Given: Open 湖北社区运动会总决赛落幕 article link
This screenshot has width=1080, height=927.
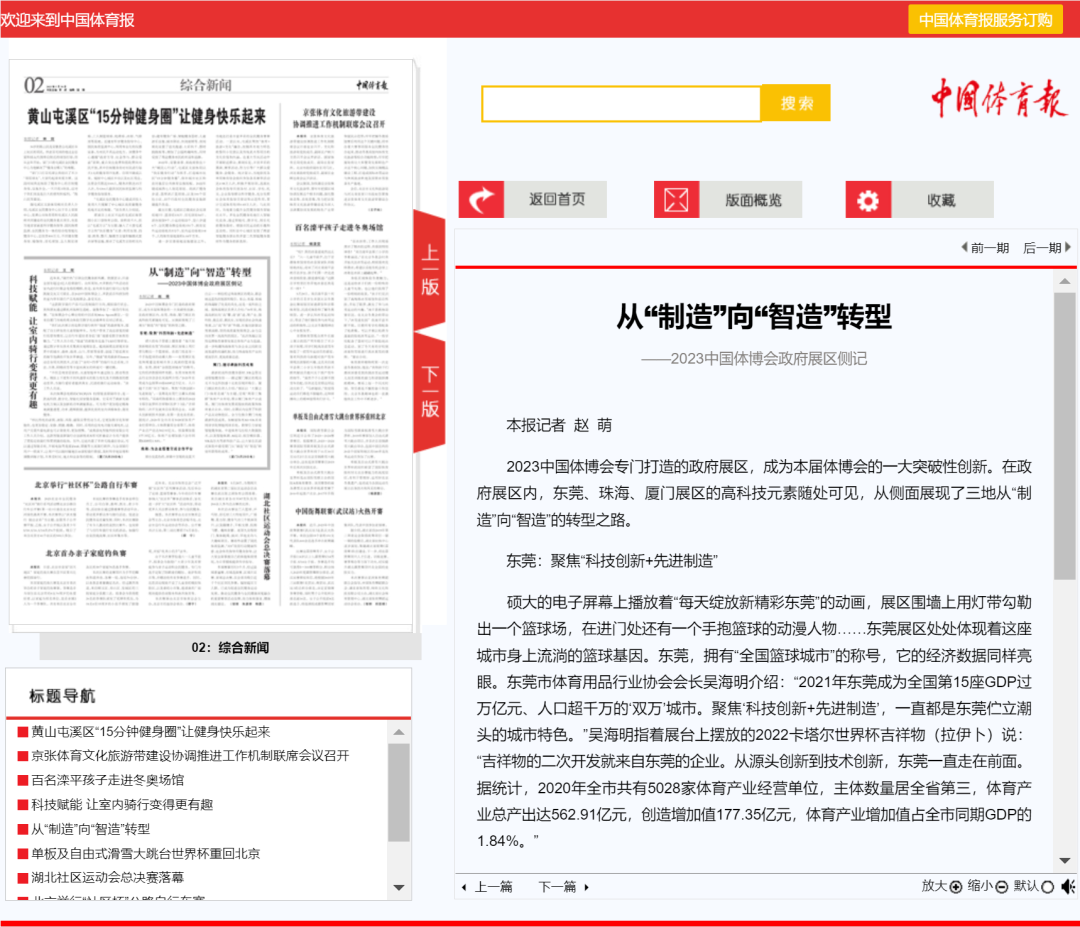Looking at the screenshot, I should [107, 877].
